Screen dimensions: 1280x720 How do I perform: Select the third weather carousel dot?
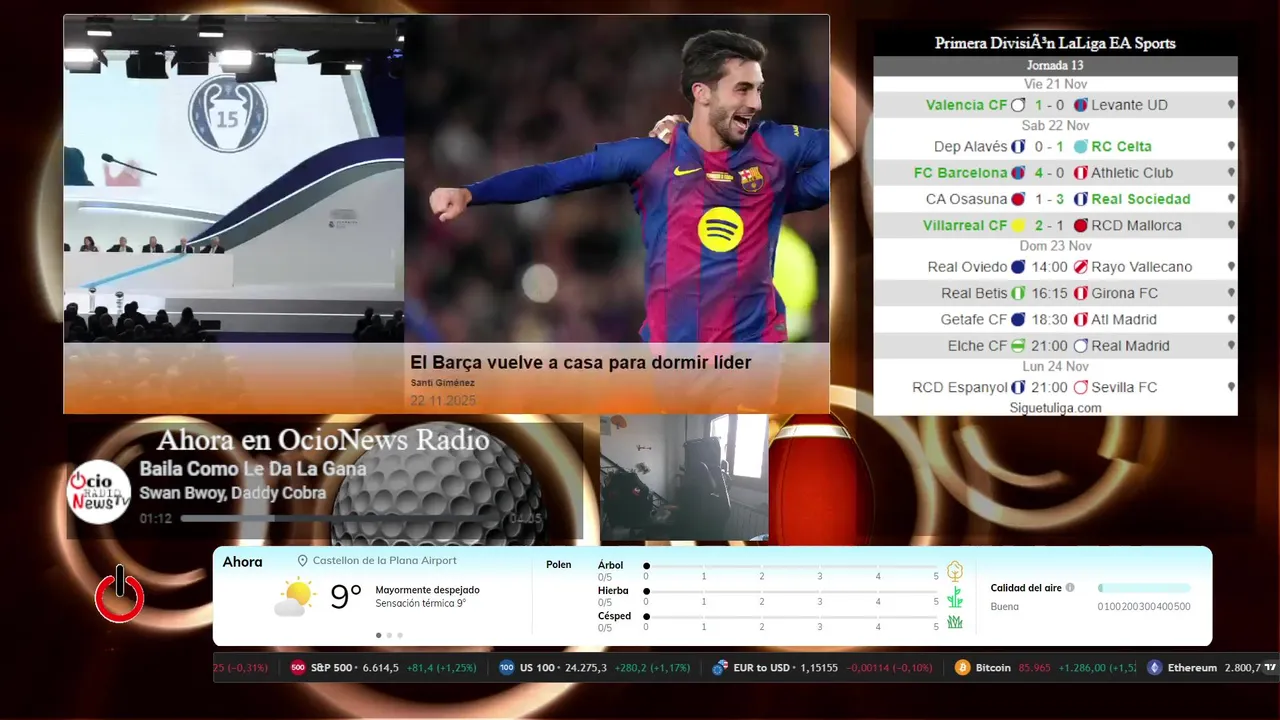click(400, 635)
